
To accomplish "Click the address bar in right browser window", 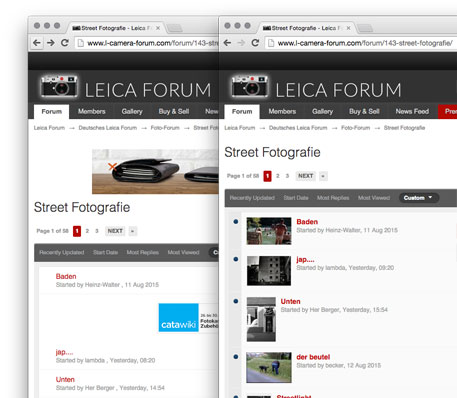I will pos(362,43).
